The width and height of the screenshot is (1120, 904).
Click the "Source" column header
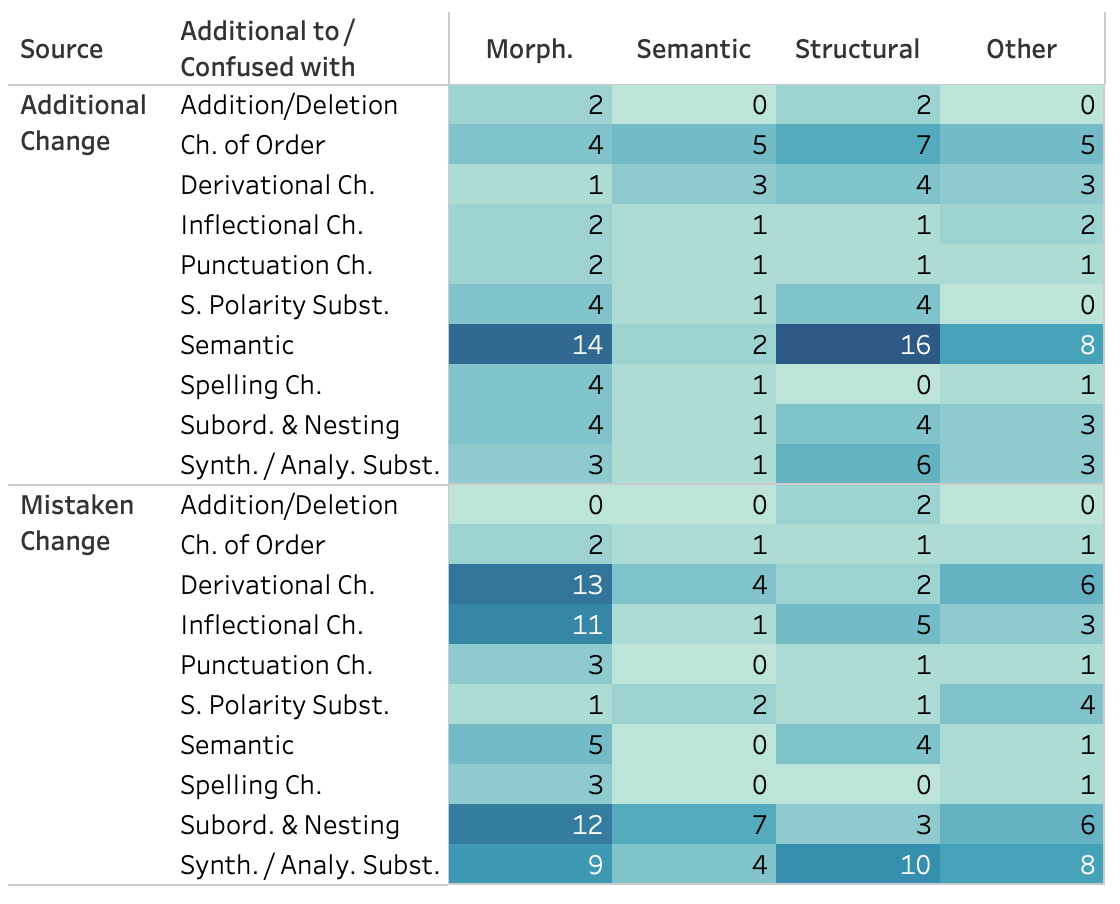pyautogui.click(x=62, y=49)
